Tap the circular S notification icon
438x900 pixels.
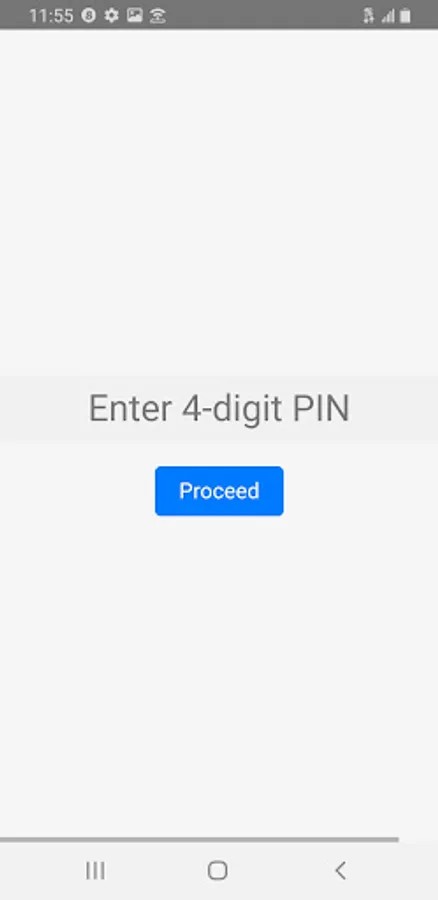(x=88, y=15)
